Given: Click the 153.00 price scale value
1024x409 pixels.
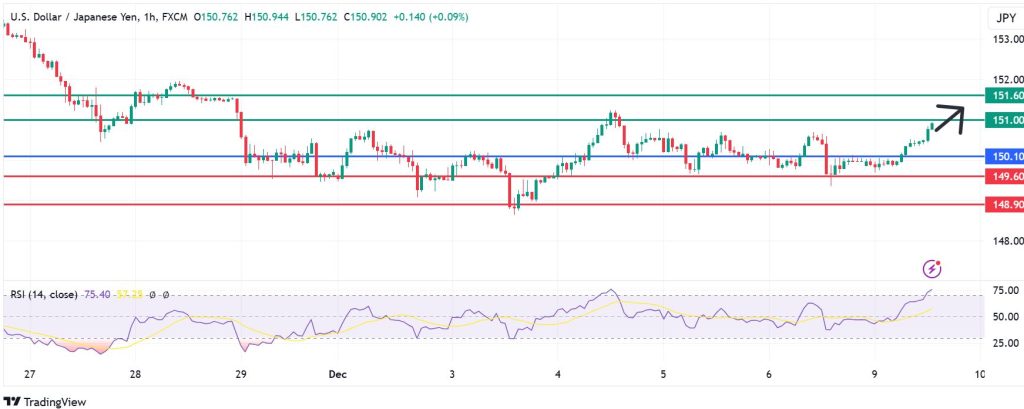Looking at the screenshot, I should 1004,39.
